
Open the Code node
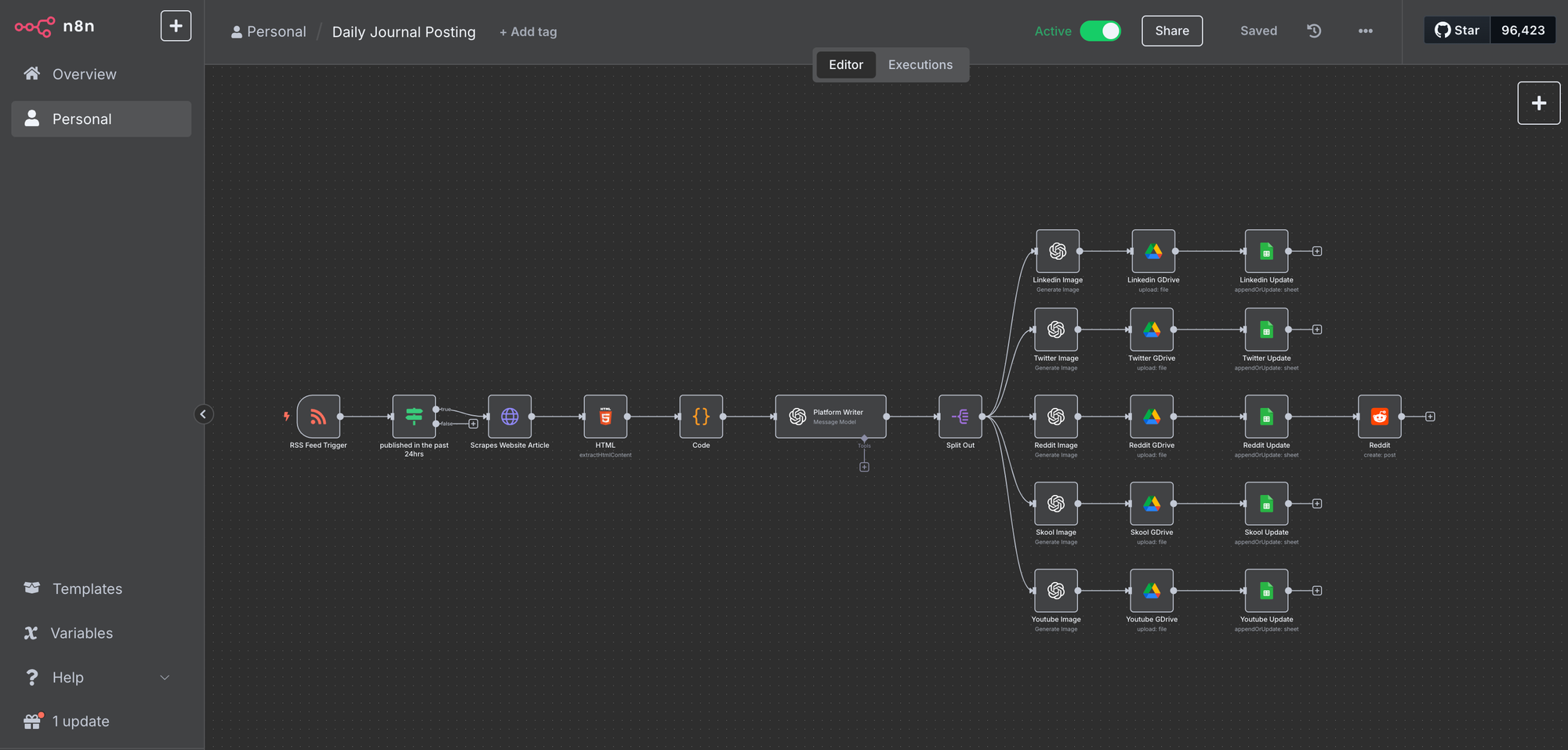pos(701,416)
